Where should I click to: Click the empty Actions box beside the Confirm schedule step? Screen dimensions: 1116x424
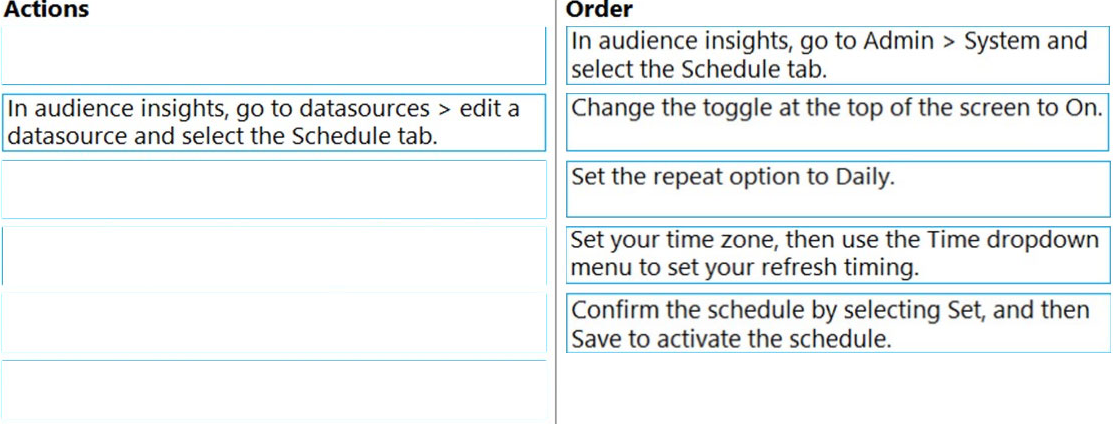[x=273, y=323]
